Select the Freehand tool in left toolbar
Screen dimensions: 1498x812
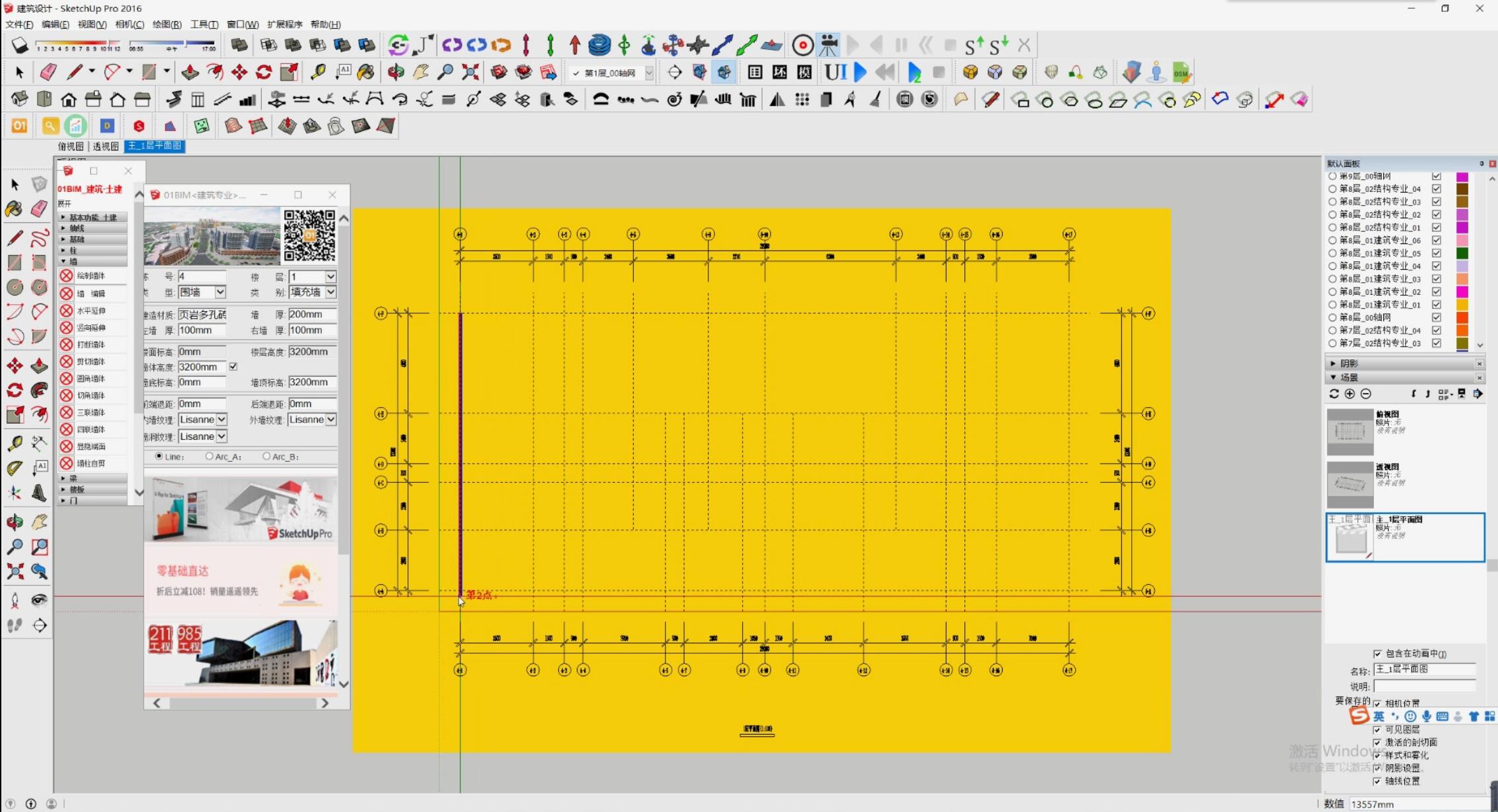pyautogui.click(x=40, y=237)
